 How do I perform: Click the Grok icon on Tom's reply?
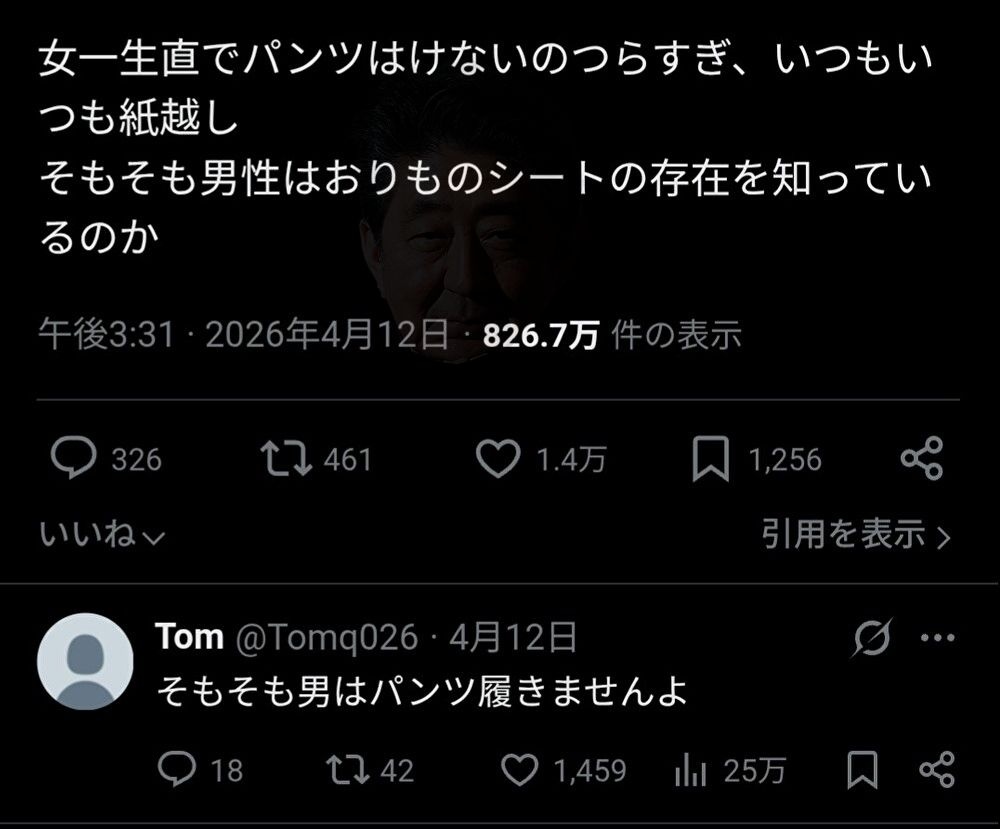coord(871,638)
